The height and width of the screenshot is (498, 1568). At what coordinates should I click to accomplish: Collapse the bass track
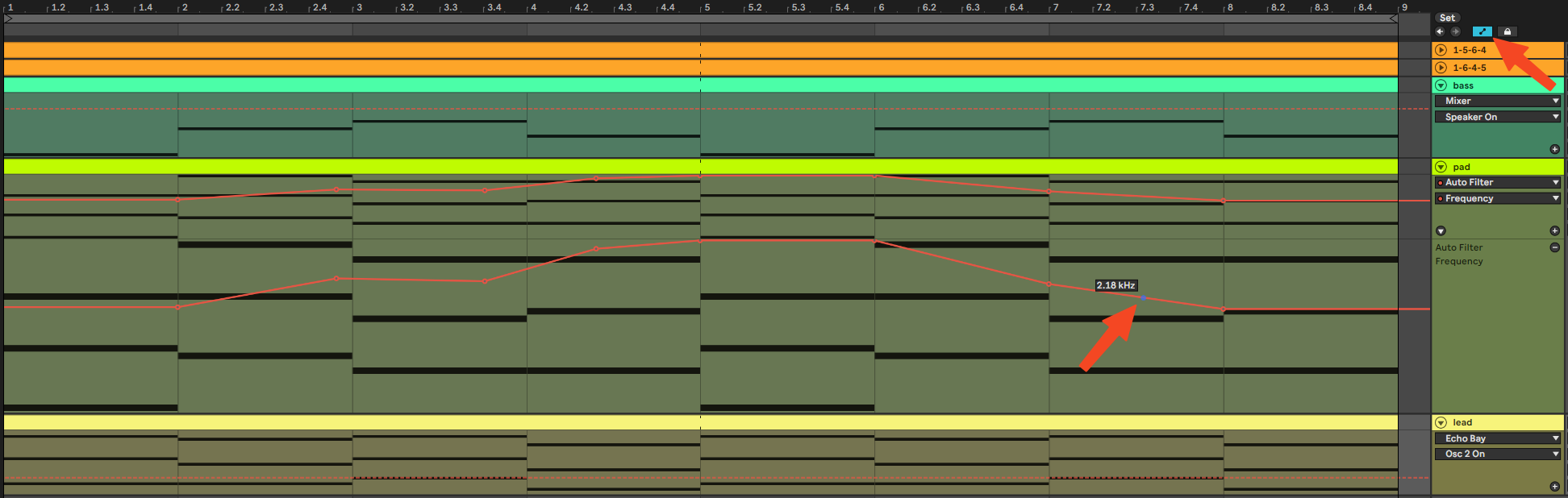tap(1441, 85)
